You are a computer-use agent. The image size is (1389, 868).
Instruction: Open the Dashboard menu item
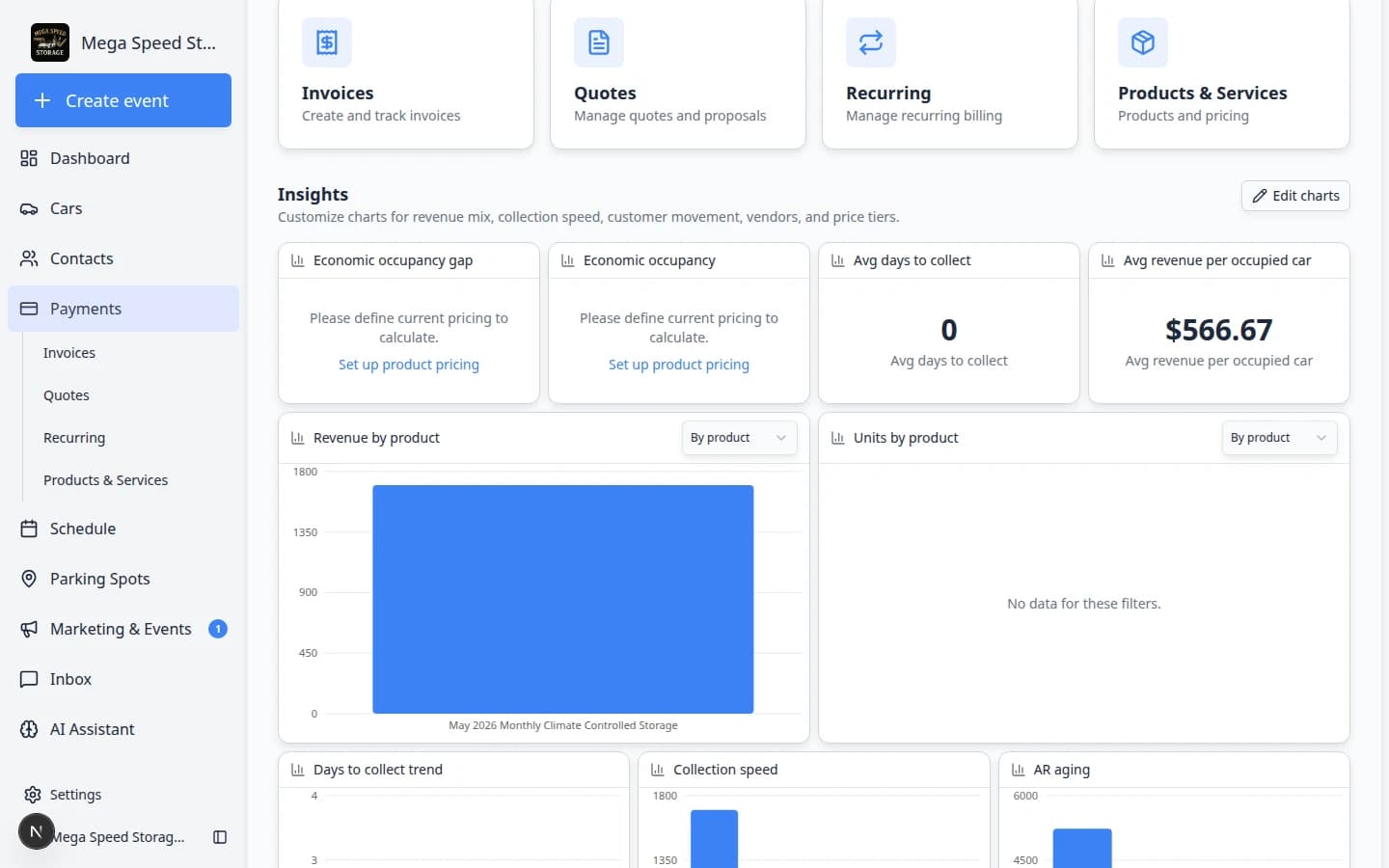[x=123, y=158]
